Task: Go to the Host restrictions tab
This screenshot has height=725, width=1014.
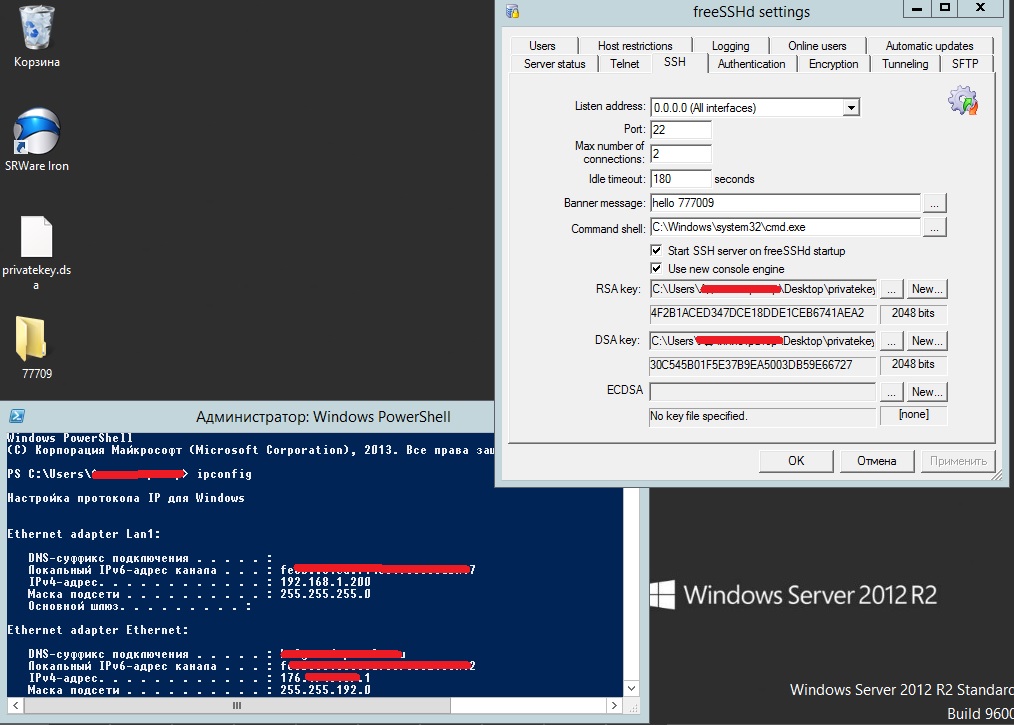Action: point(635,46)
